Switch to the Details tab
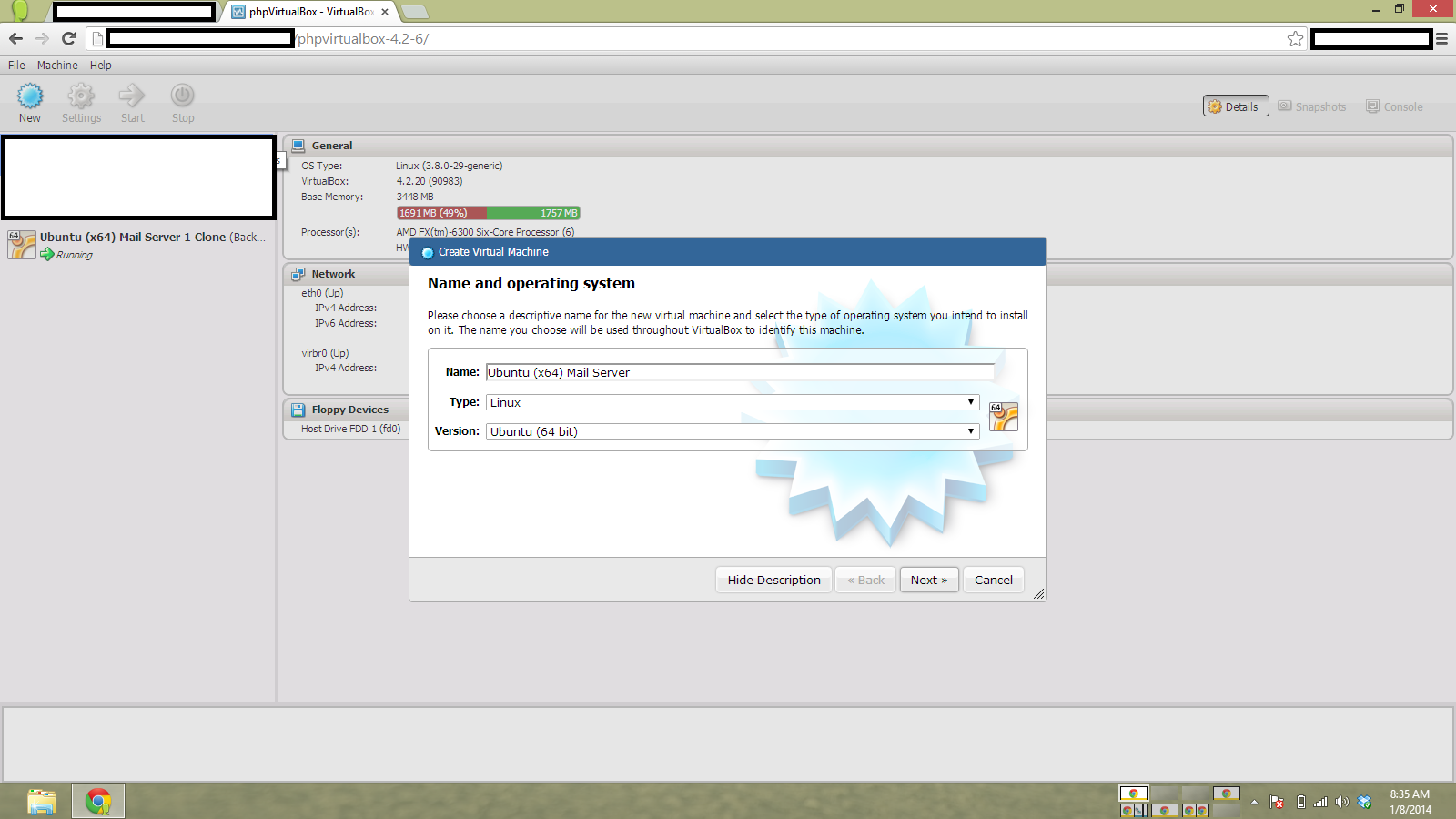Image resolution: width=1456 pixels, height=819 pixels. point(1236,106)
